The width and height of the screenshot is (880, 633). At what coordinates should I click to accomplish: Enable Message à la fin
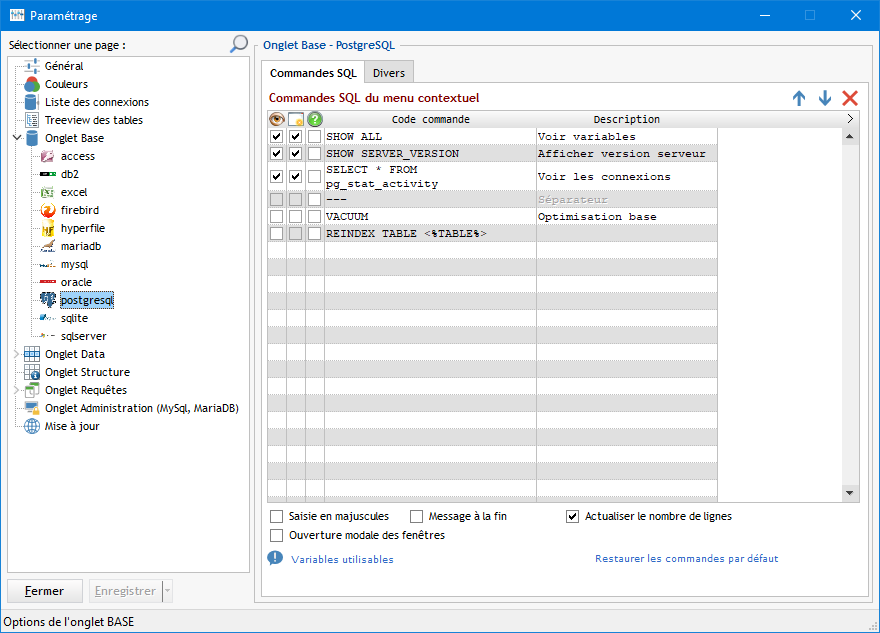click(416, 516)
